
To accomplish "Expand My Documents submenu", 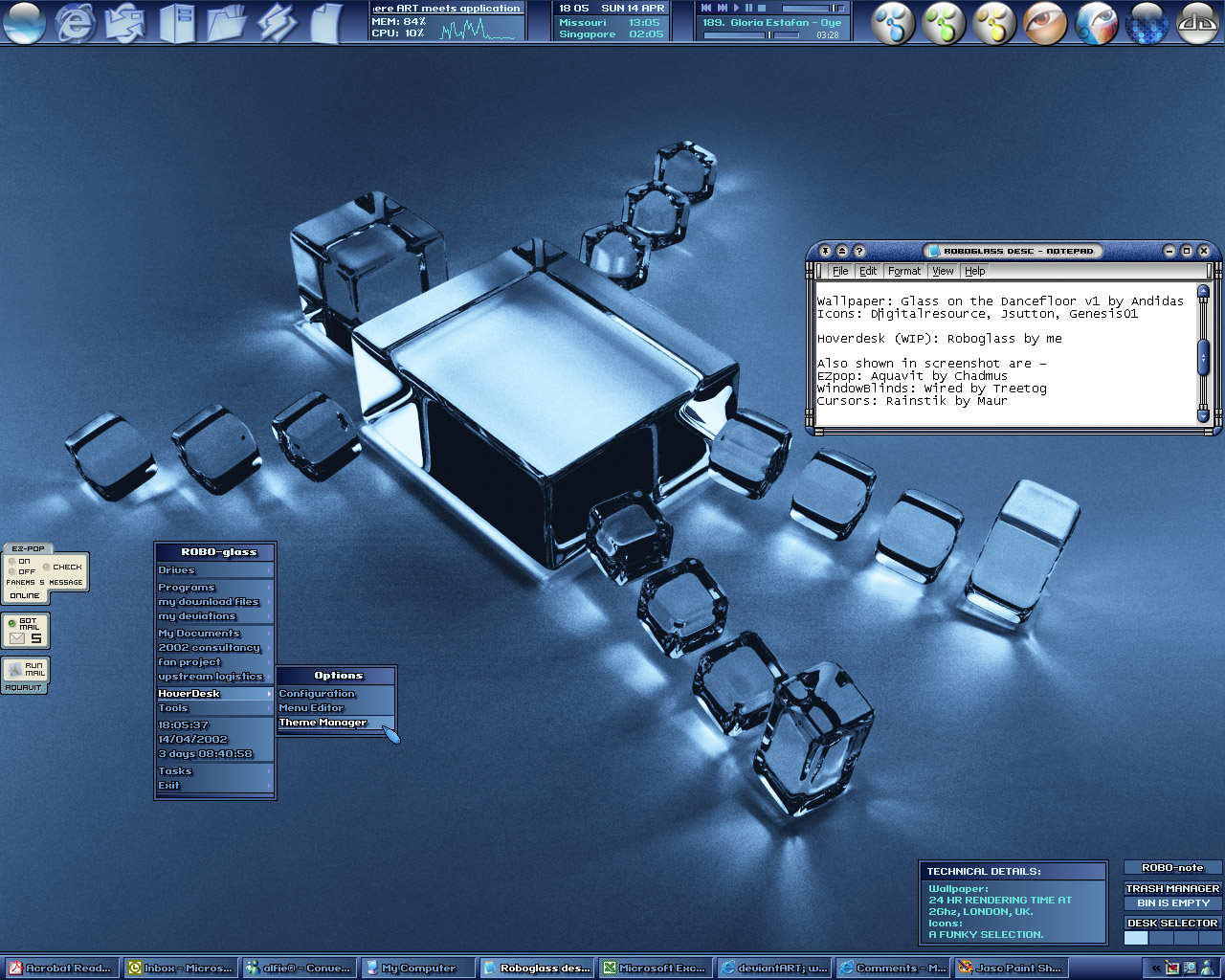I will (x=214, y=634).
